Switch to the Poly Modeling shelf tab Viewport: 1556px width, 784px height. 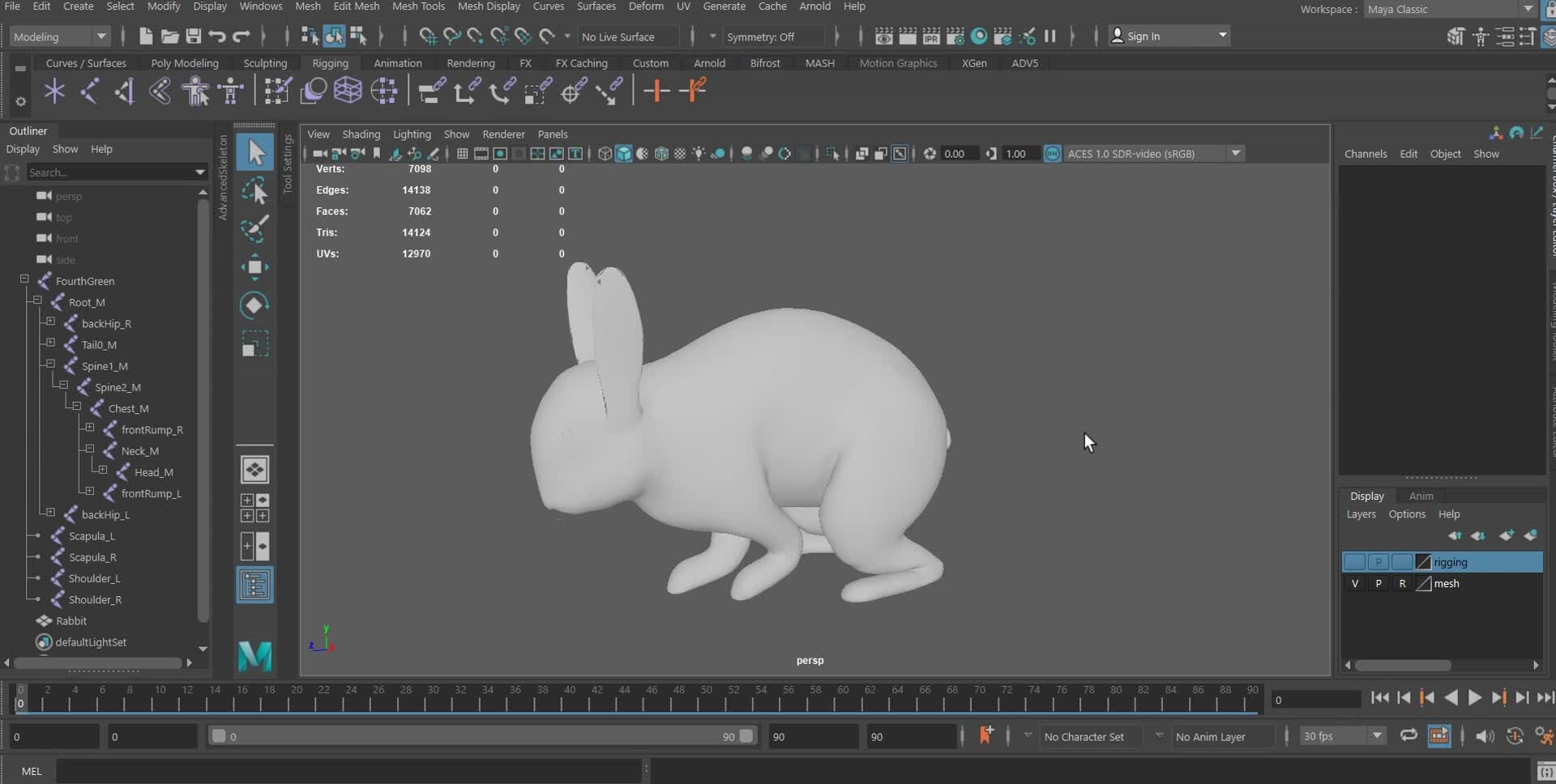(x=185, y=63)
